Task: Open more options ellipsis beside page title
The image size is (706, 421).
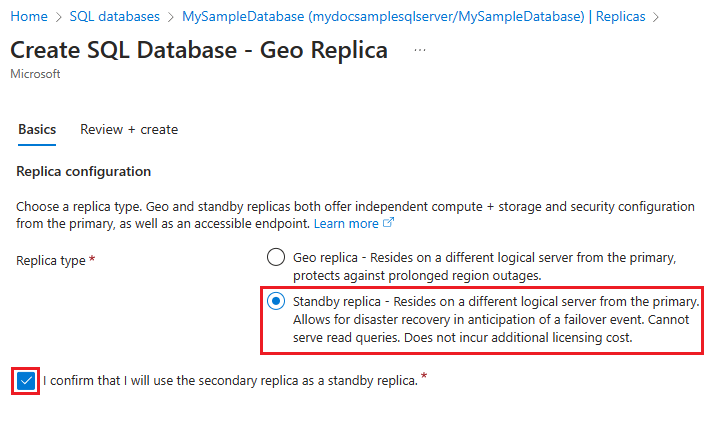Action: coord(420,50)
